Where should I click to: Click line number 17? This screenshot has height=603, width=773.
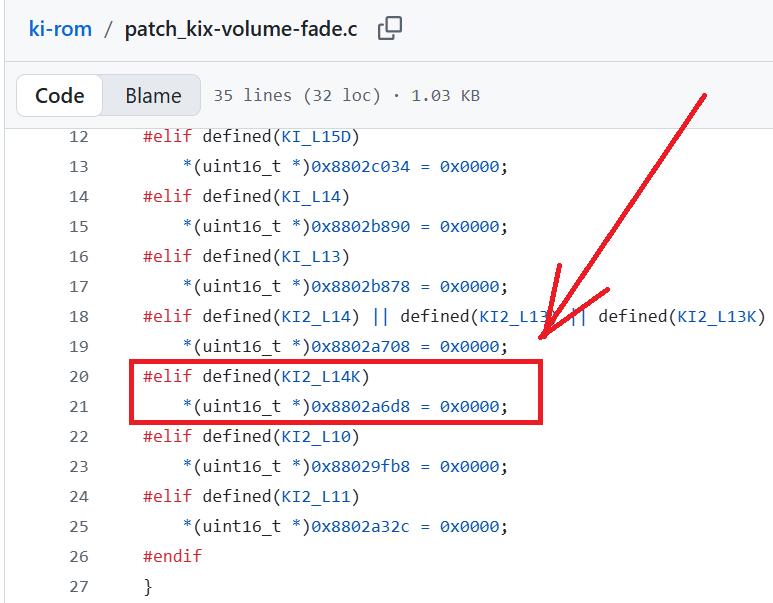pos(78,287)
